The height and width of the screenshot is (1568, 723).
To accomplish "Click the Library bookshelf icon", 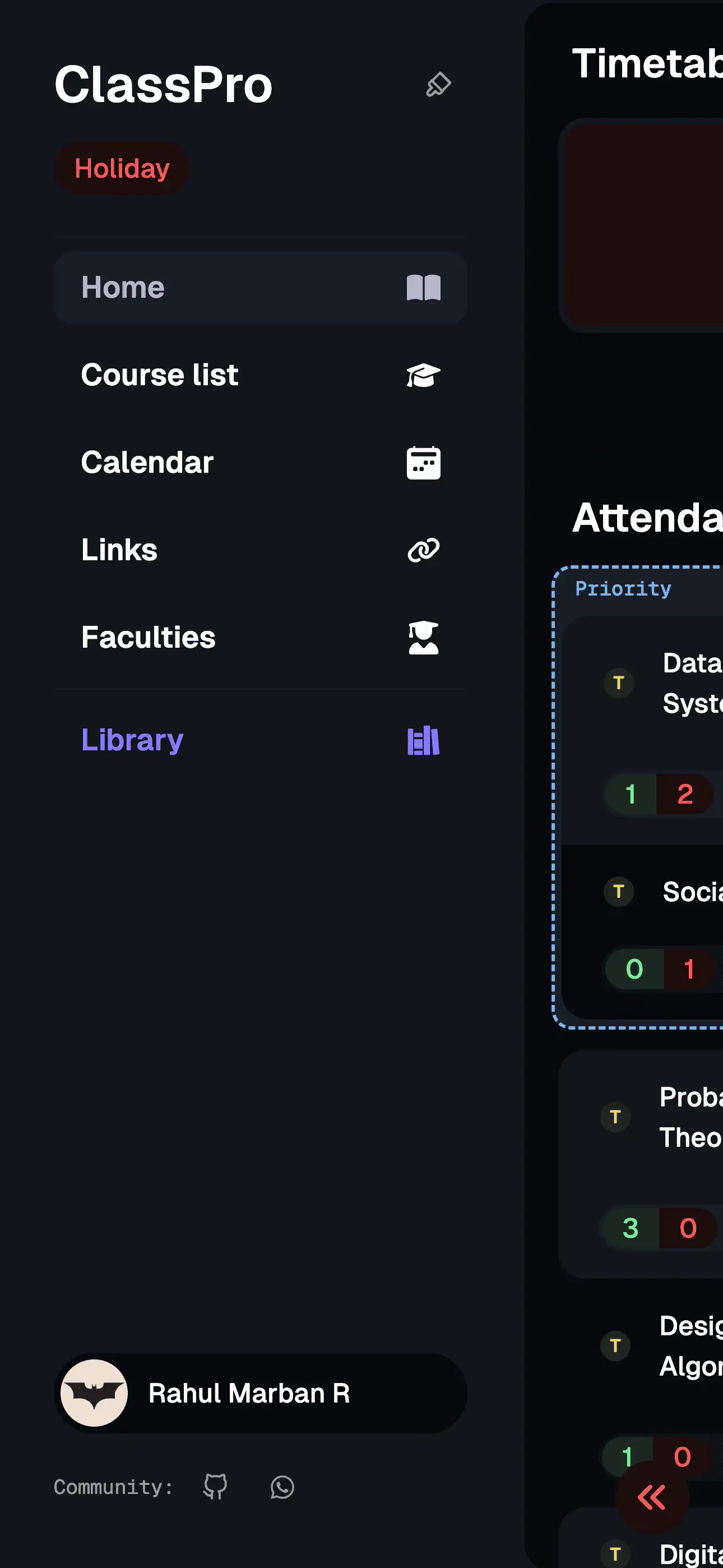I will coord(423,740).
